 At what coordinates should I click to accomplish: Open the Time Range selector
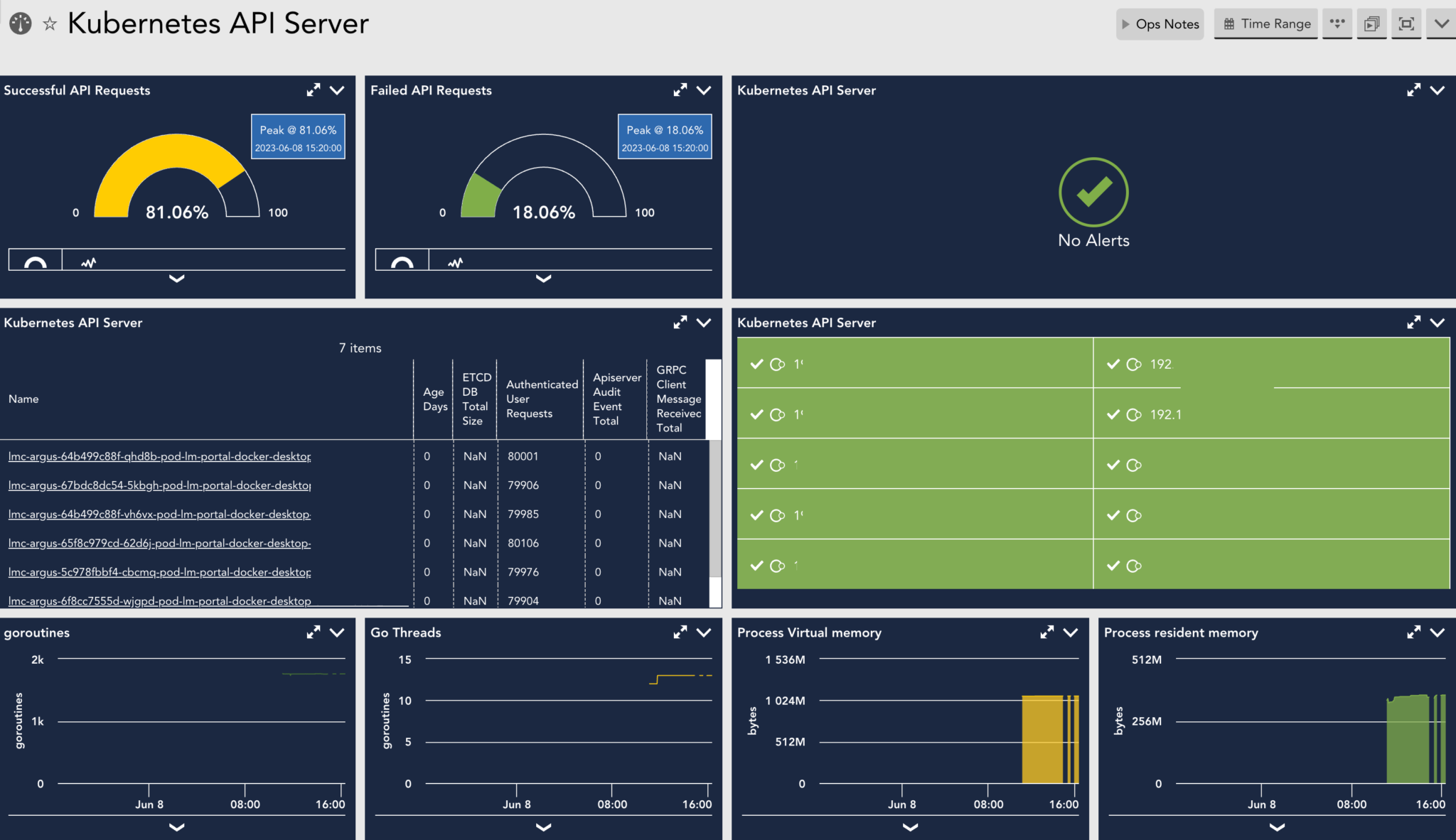click(1266, 23)
